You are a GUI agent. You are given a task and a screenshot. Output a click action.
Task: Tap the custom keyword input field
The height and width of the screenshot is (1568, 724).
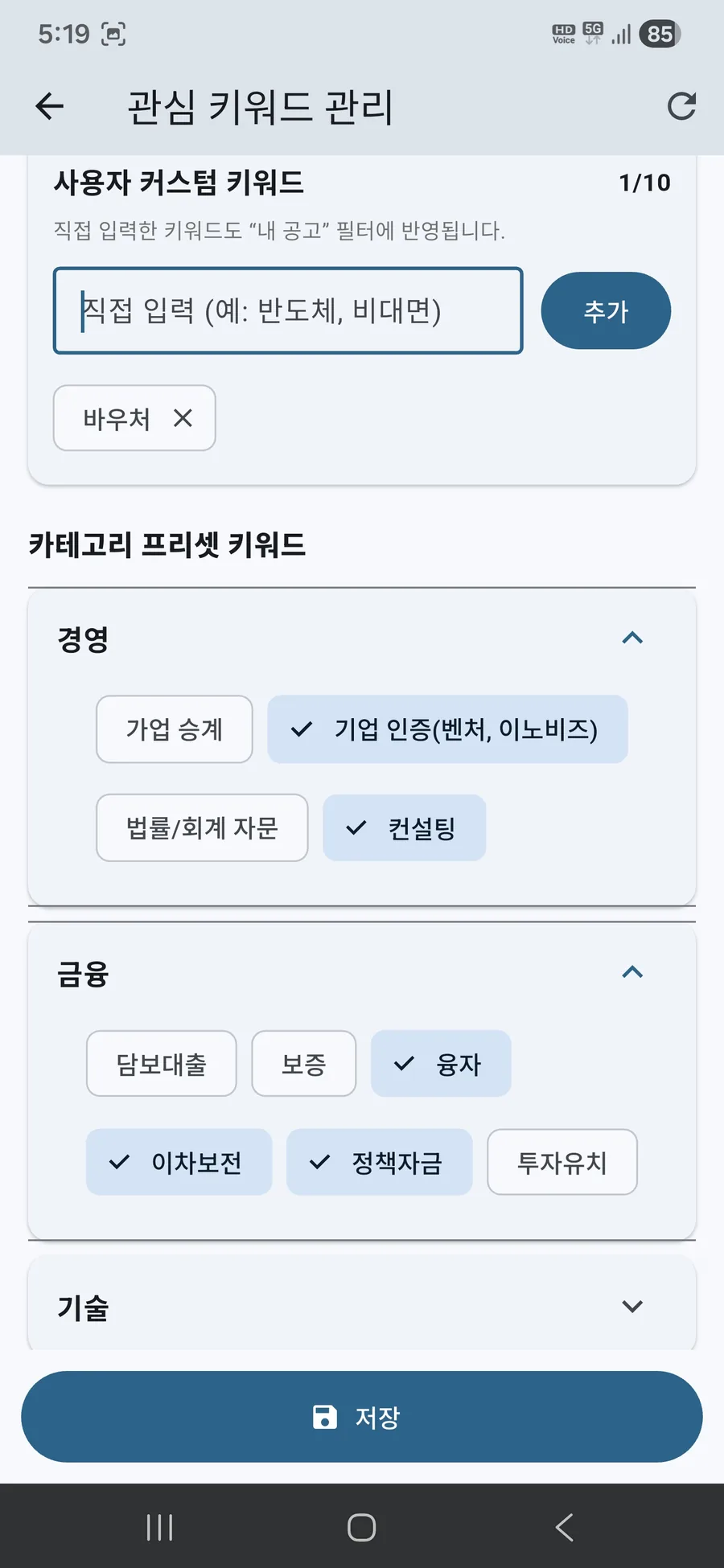287,311
